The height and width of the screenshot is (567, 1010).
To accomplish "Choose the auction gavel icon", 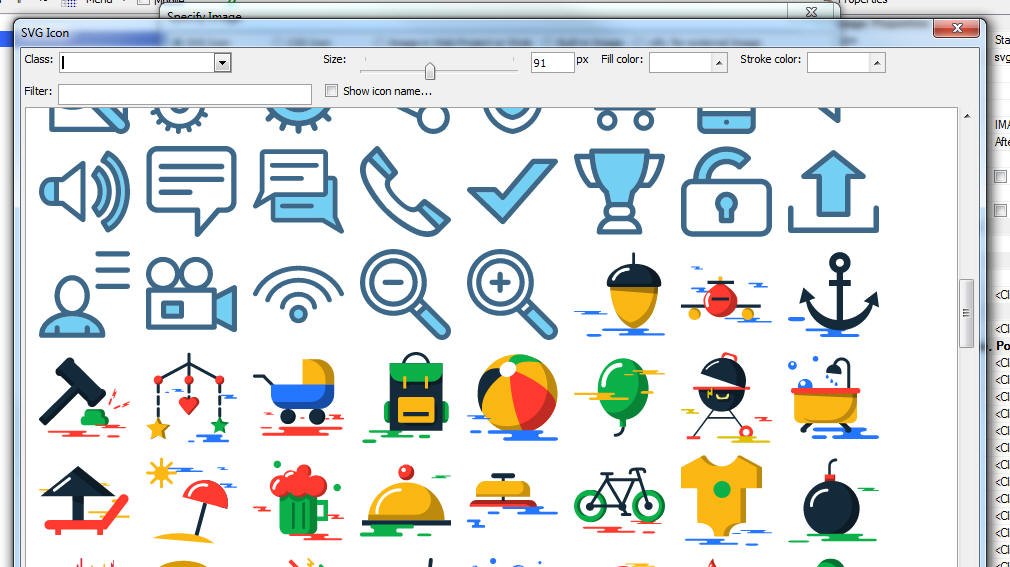I will click(84, 398).
